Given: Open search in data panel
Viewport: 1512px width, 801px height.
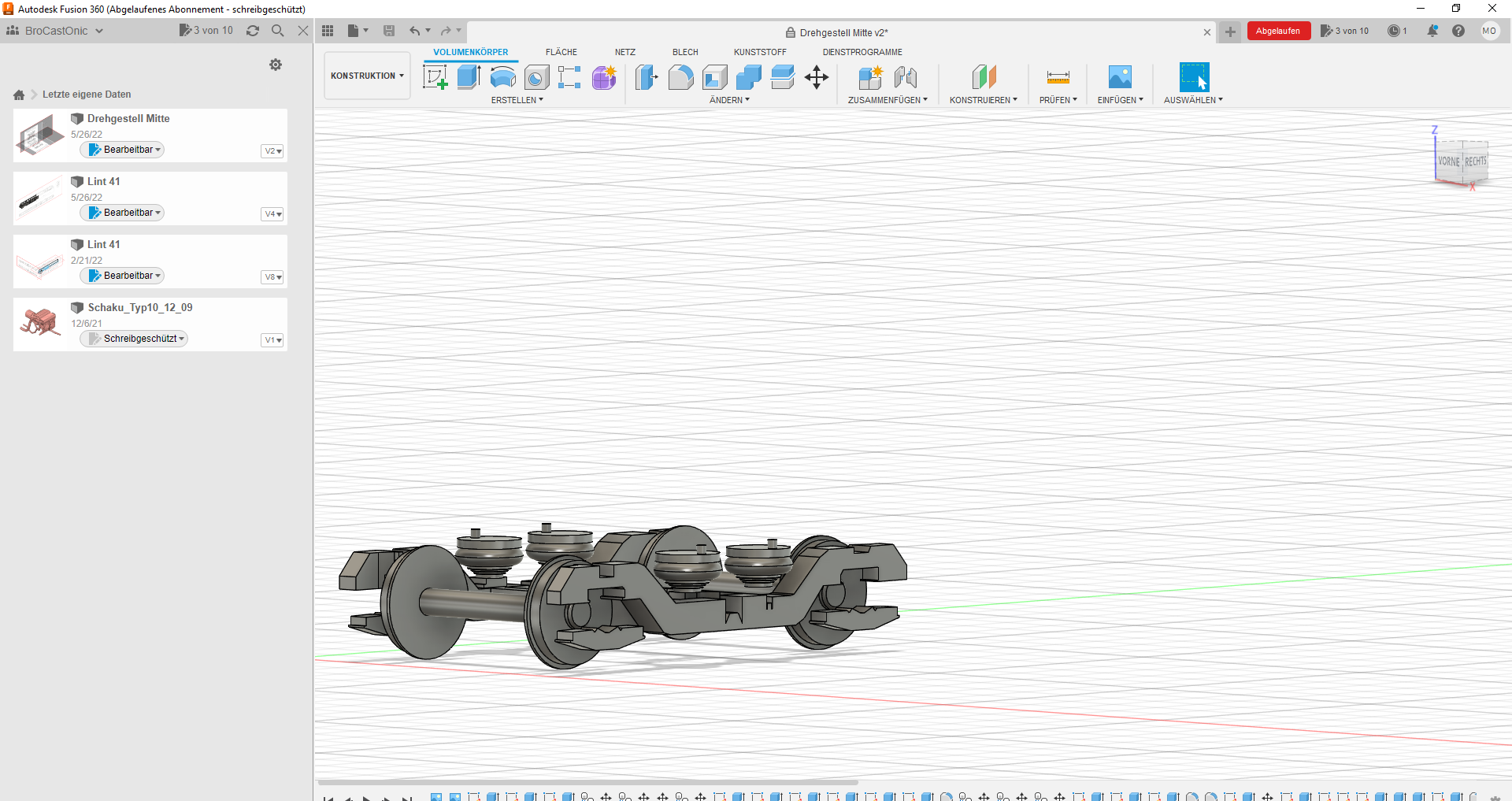Looking at the screenshot, I should 278,31.
